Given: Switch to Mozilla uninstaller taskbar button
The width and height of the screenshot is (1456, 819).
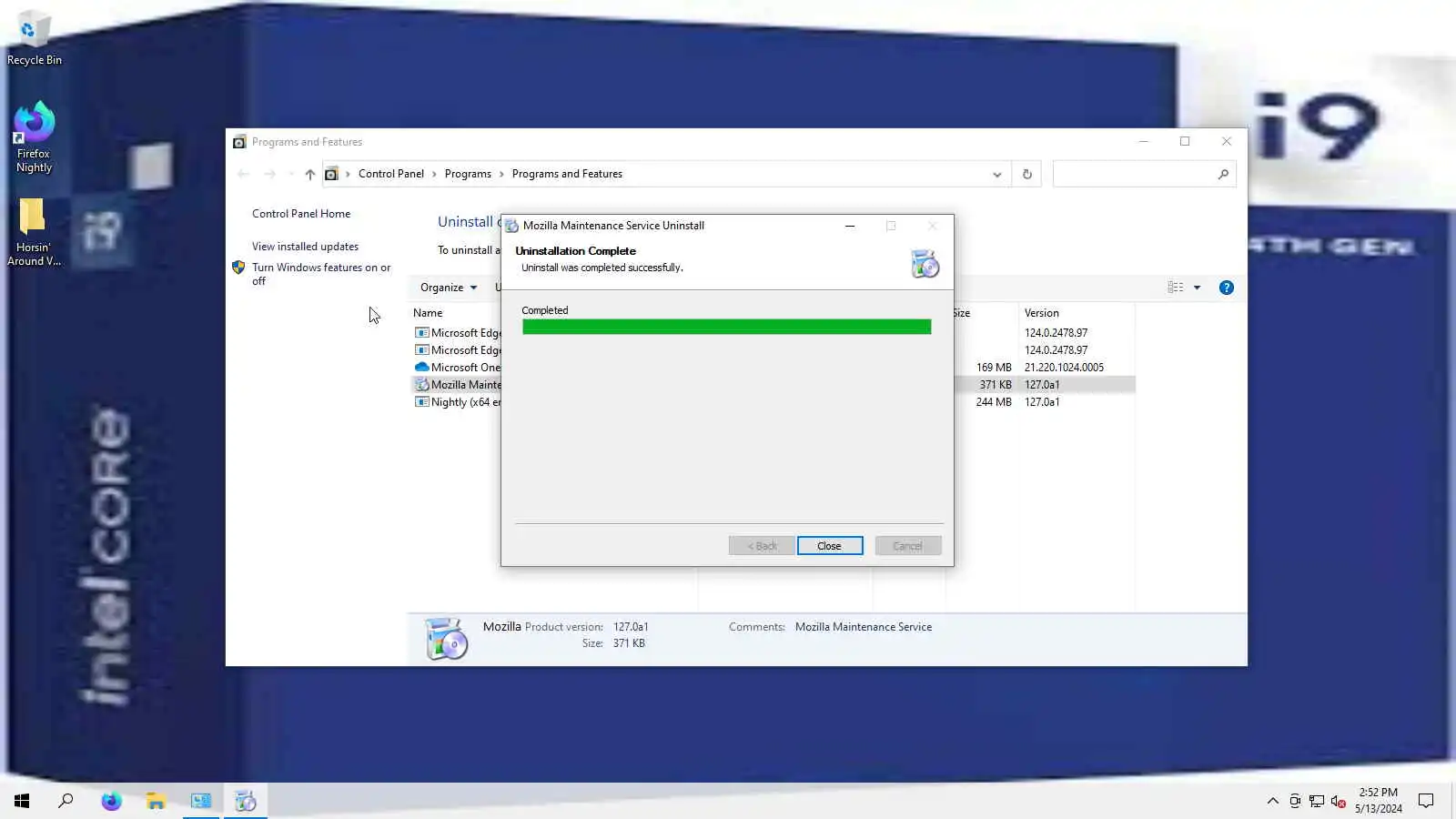Looking at the screenshot, I should point(246,801).
